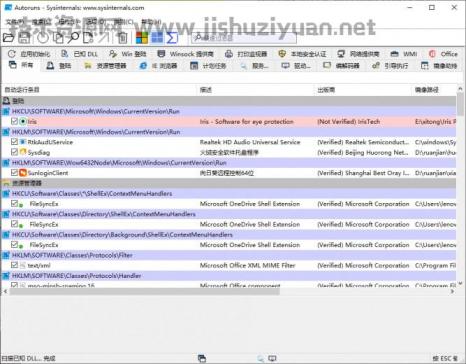Screen dimensions: 466x364
Task: Switch to the 网络提供商 tab
Action: coord(358,54)
